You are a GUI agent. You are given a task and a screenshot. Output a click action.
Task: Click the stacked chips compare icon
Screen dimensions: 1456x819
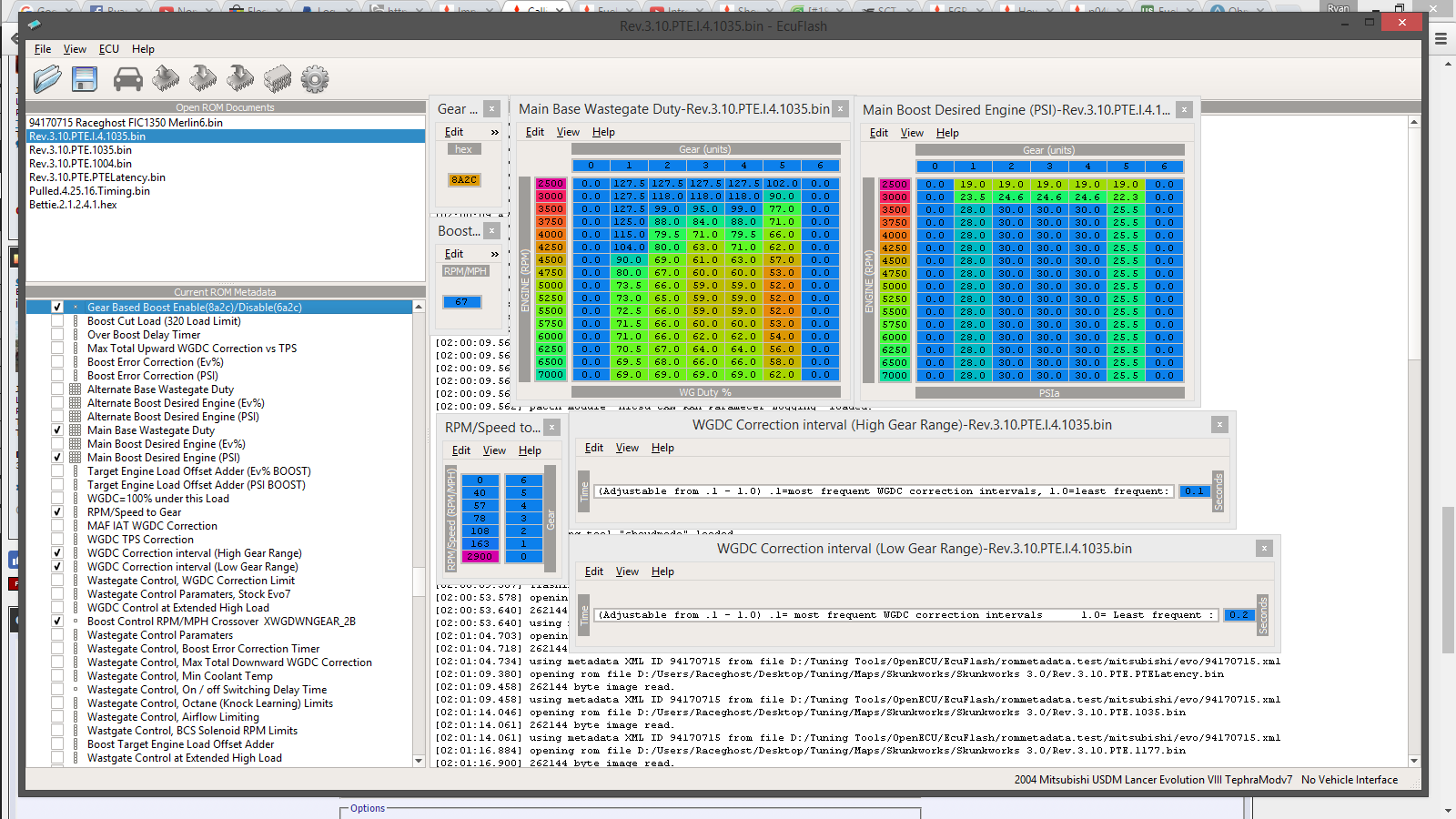click(278, 79)
